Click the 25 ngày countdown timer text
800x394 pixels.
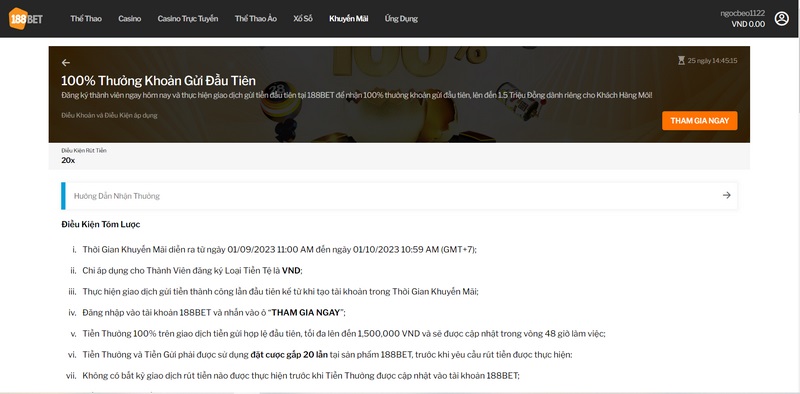(712, 61)
